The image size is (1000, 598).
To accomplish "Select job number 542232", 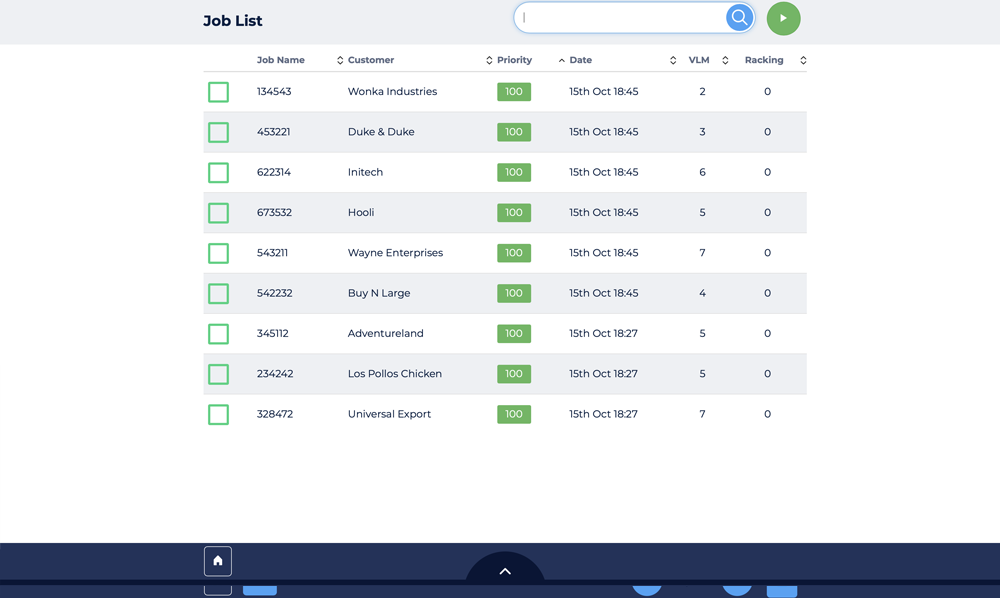I will click(x=275, y=293).
